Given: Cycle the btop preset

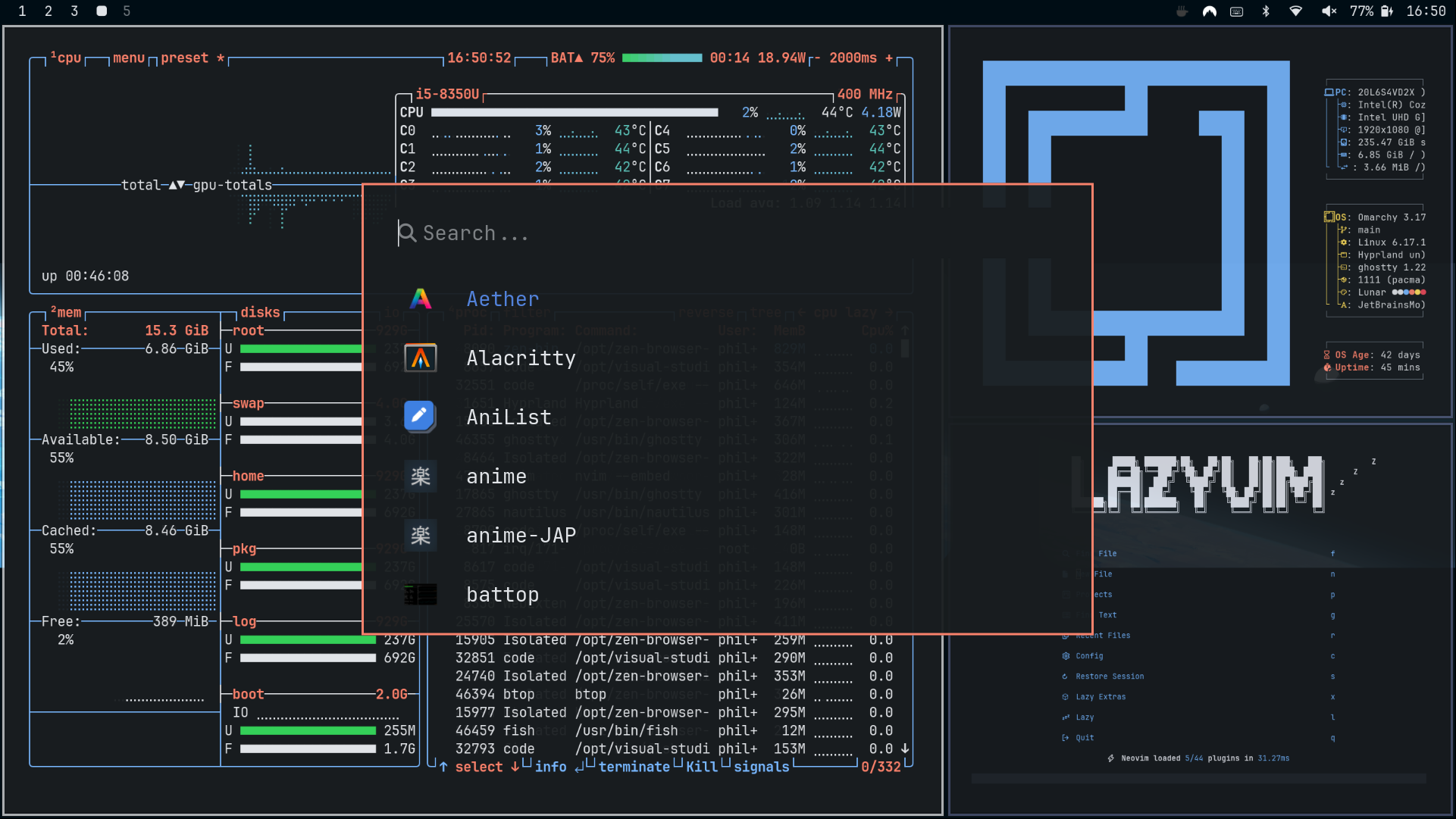Looking at the screenshot, I should pos(184,58).
